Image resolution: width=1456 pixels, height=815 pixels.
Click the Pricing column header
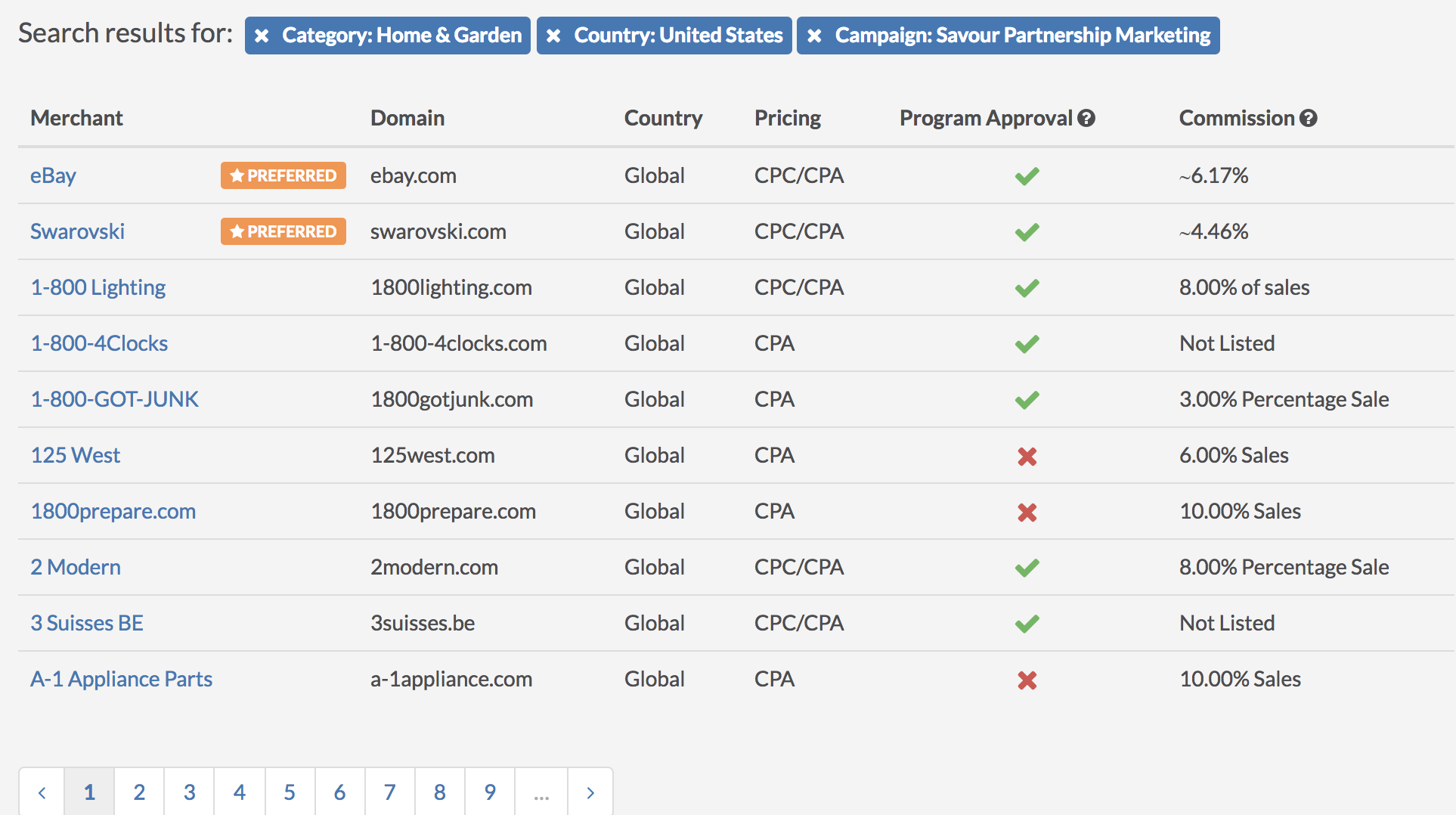pos(788,118)
